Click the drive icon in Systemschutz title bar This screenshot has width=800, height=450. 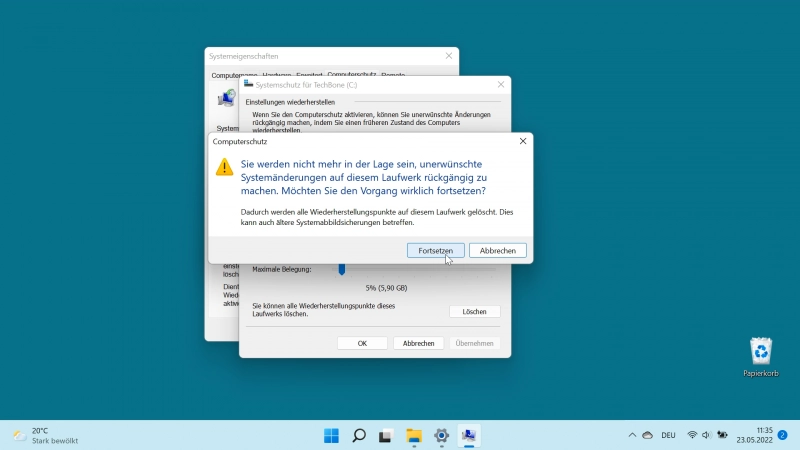click(x=248, y=84)
